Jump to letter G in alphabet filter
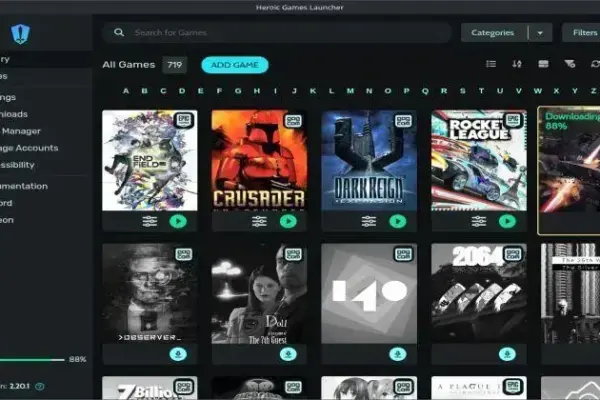This screenshot has height=400, width=600. (x=238, y=91)
